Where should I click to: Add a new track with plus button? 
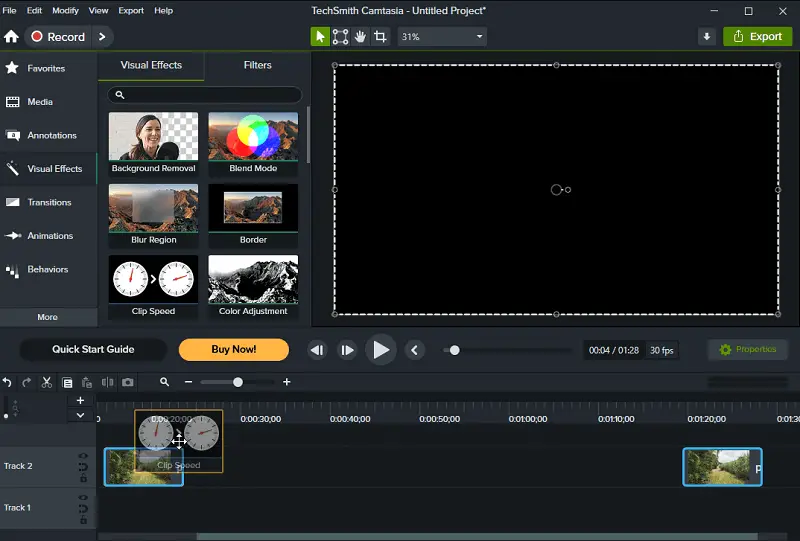[80, 401]
